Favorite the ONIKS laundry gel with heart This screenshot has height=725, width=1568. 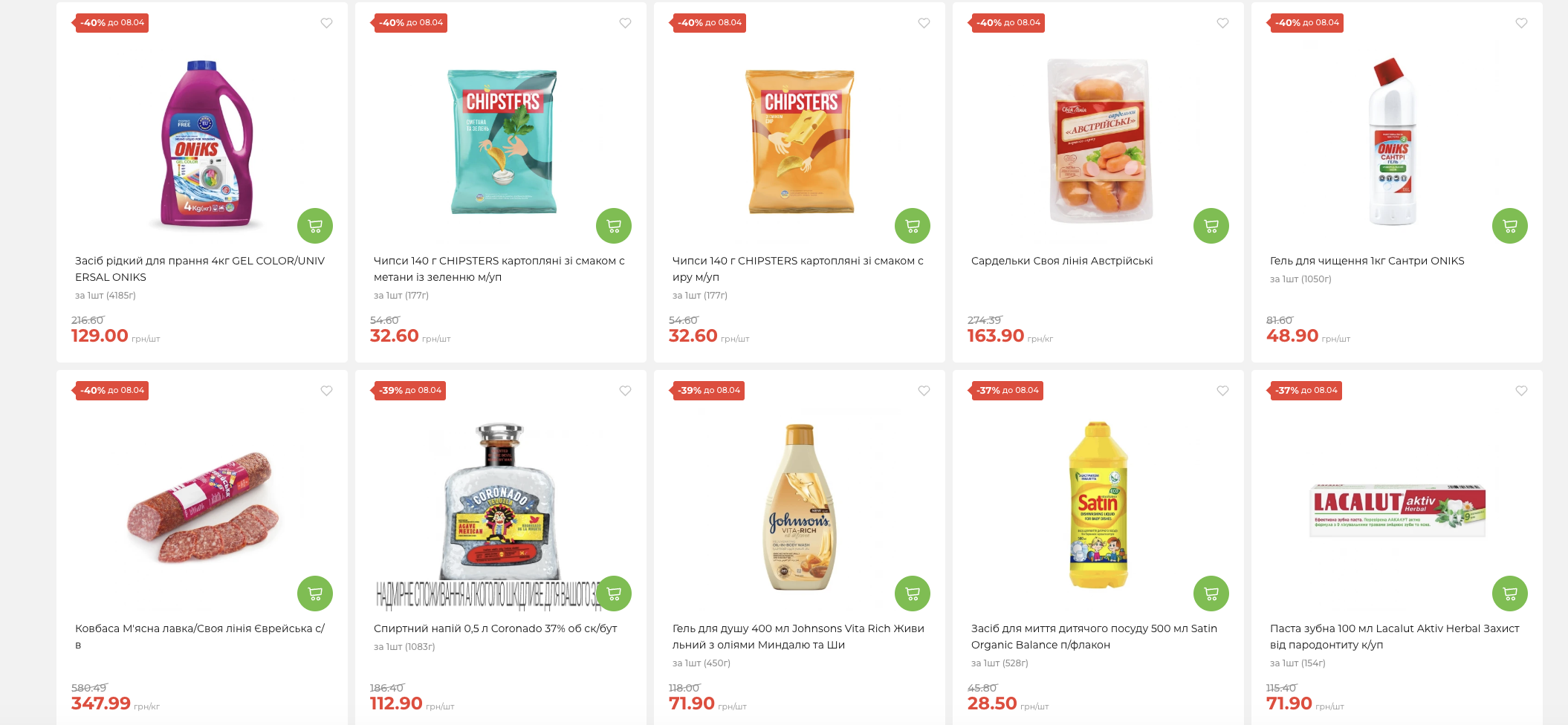pos(326,23)
